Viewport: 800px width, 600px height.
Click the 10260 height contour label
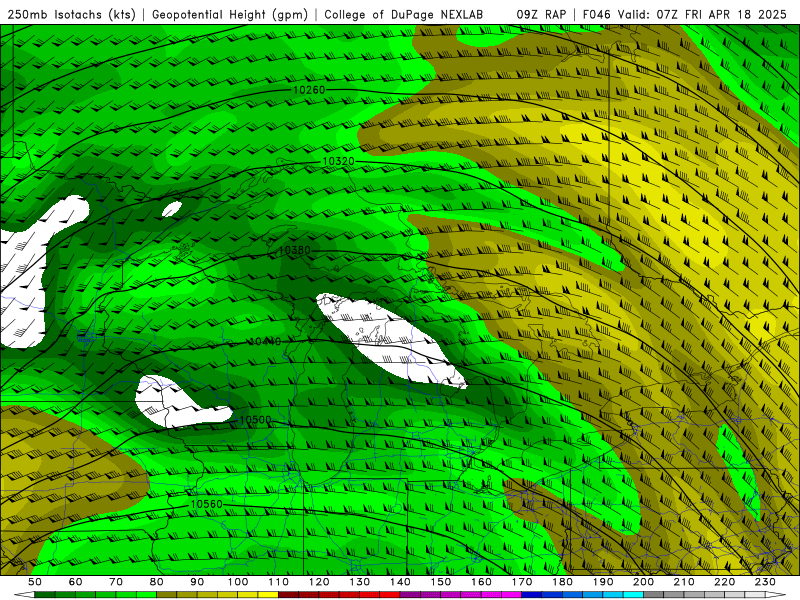[x=309, y=90]
